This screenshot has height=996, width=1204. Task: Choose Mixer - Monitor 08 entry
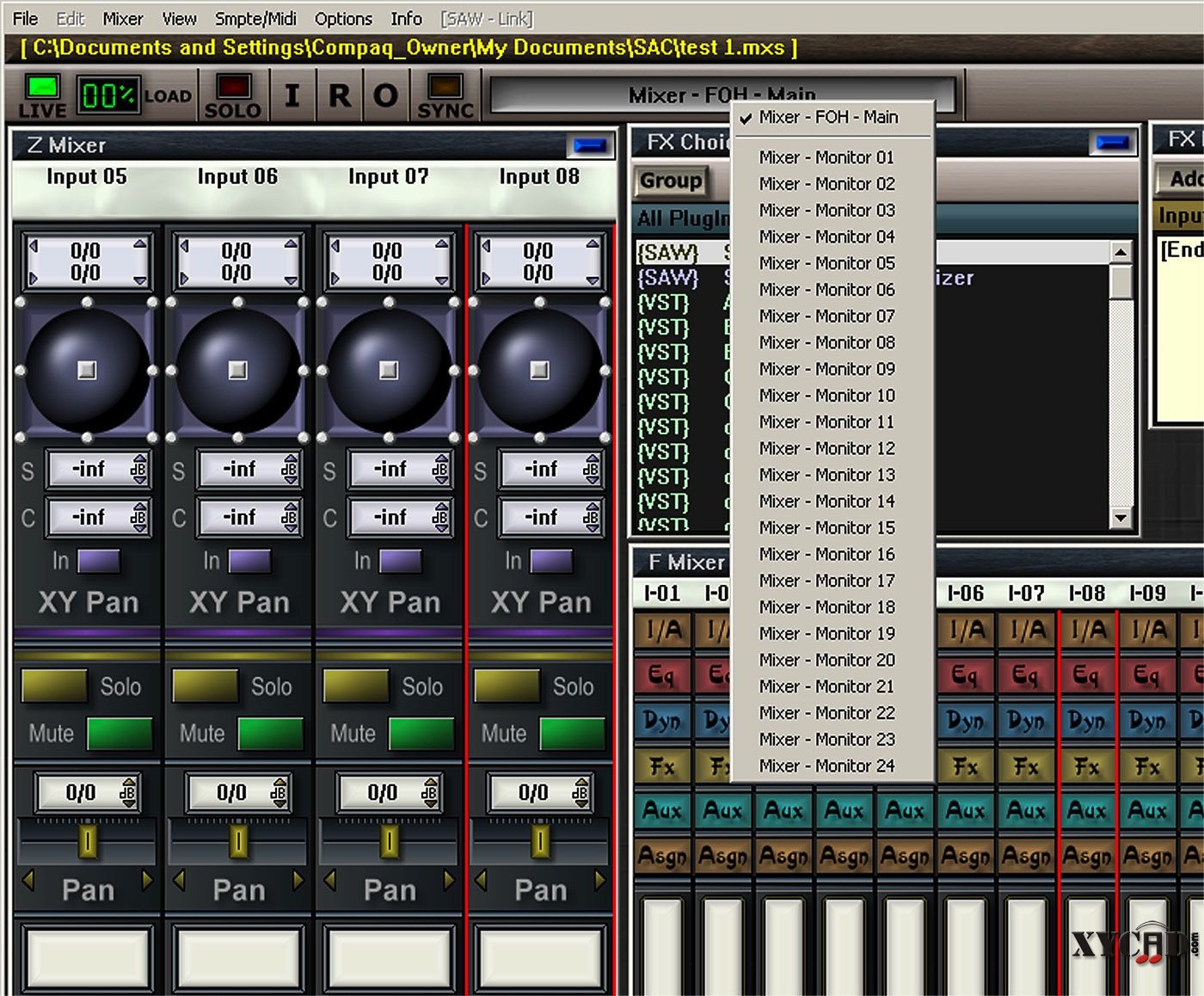832,342
